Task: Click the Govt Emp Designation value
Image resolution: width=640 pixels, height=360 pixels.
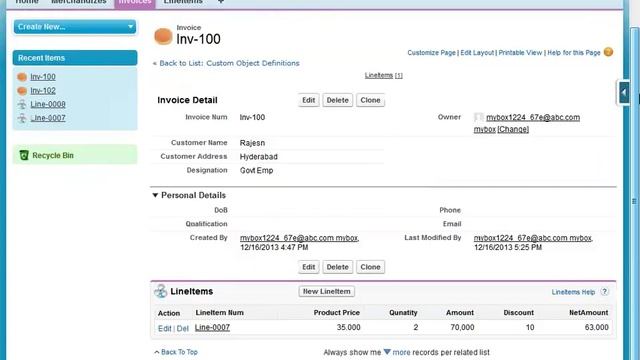Action: pos(256,171)
